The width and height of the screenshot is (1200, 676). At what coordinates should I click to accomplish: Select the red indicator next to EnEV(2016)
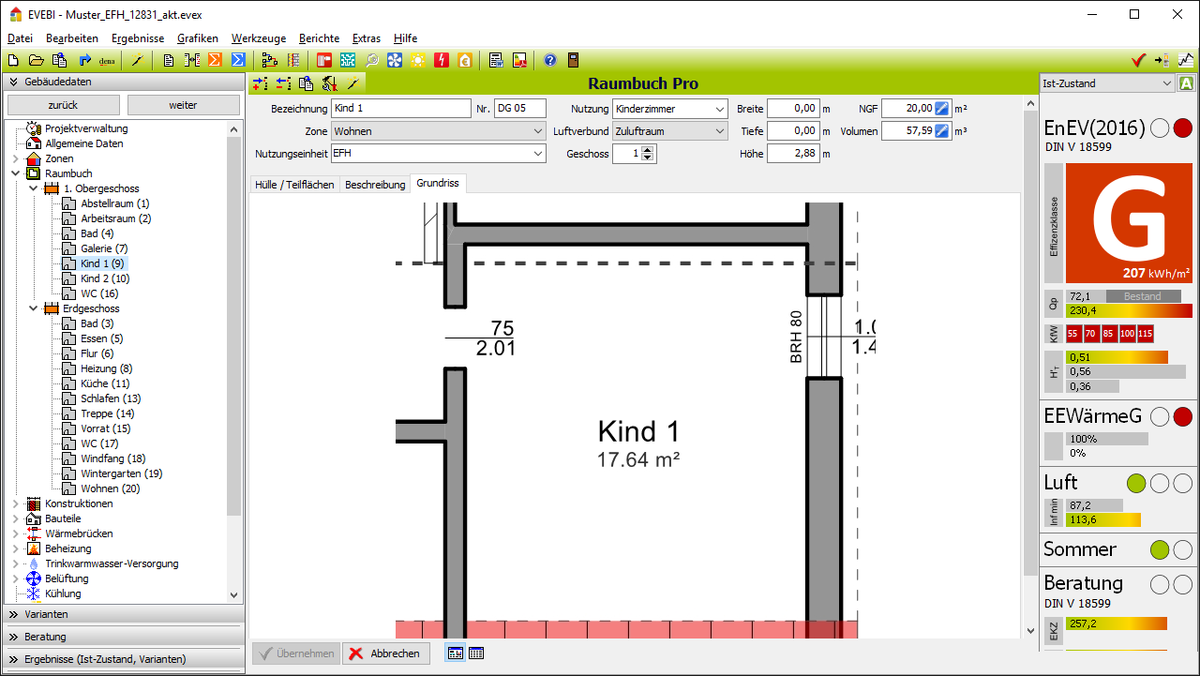click(x=1183, y=128)
